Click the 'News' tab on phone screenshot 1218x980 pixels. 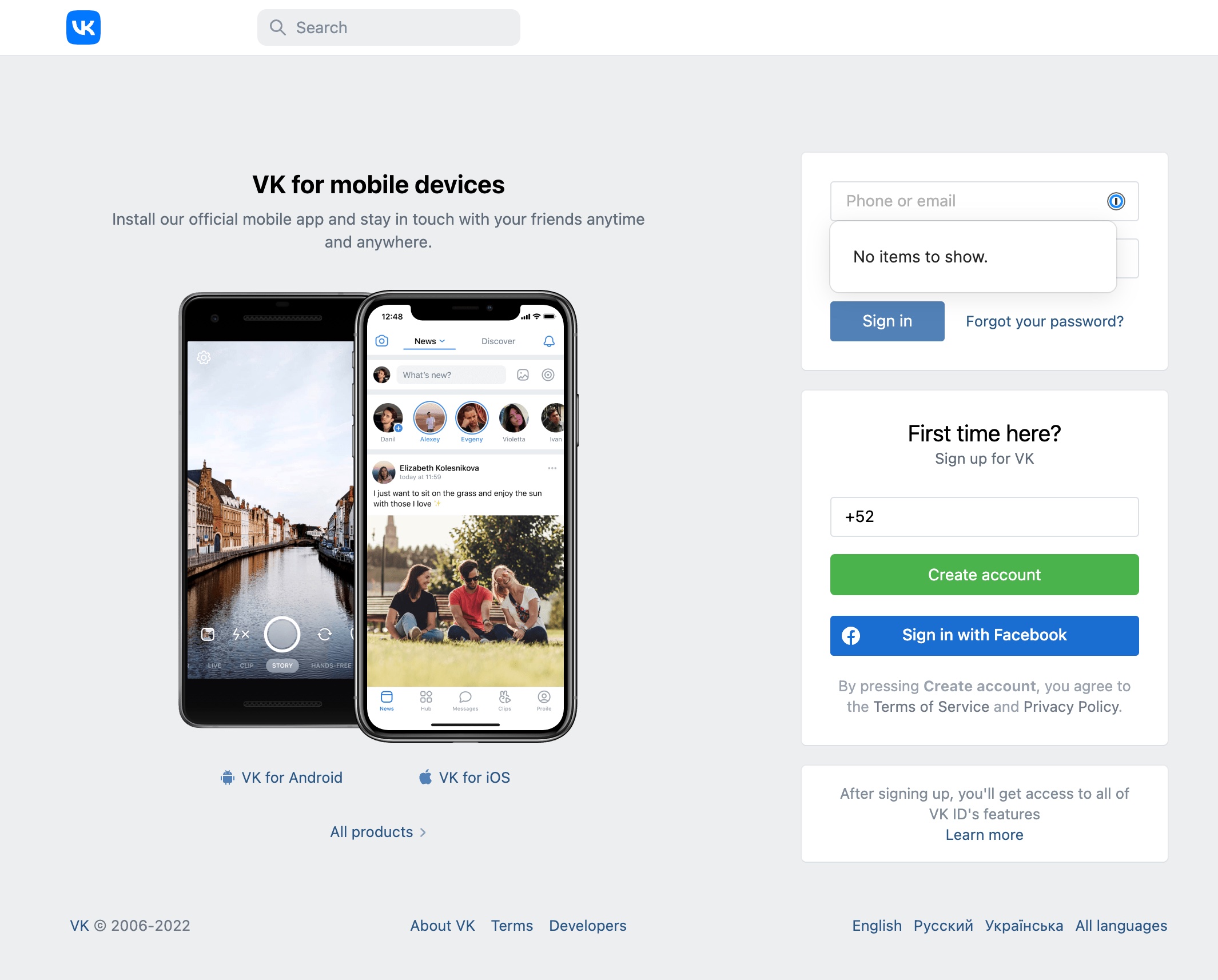tap(428, 342)
